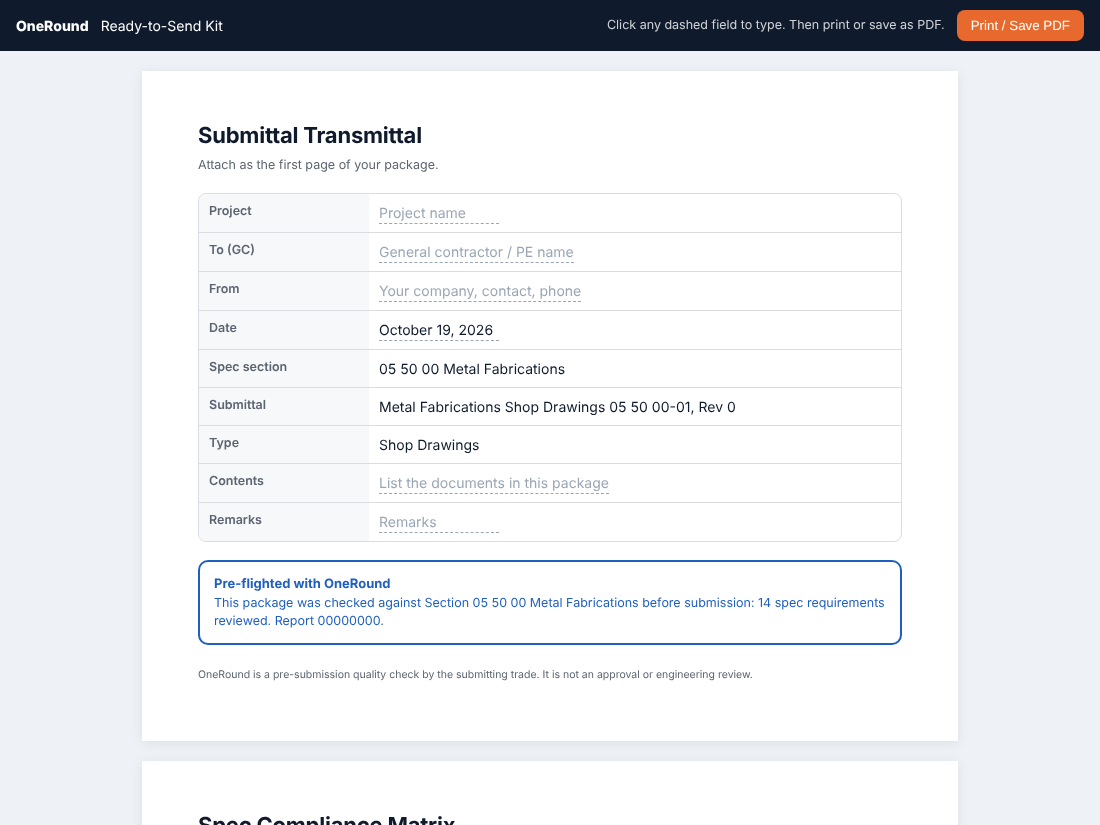
Task: Select the Your company, contact, phone field
Action: coord(480,291)
